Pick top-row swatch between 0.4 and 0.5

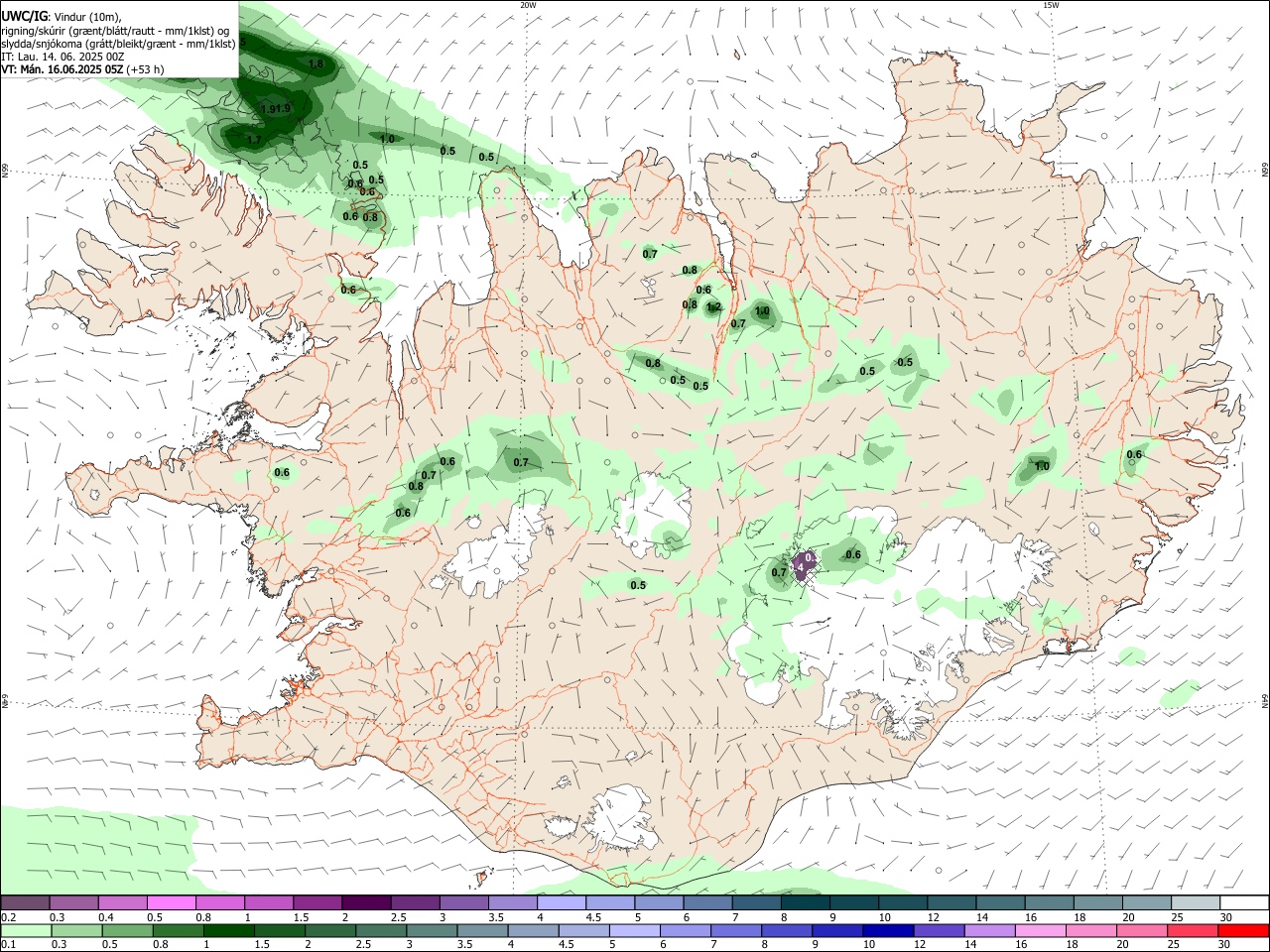pyautogui.click(x=124, y=902)
